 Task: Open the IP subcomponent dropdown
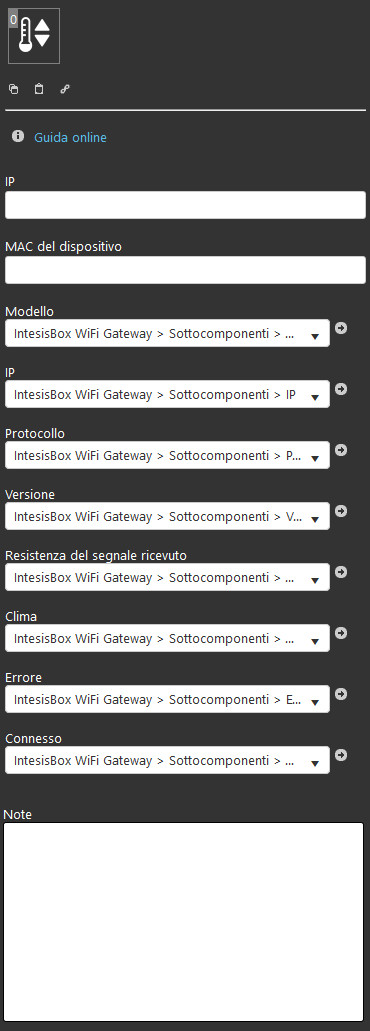point(167,395)
